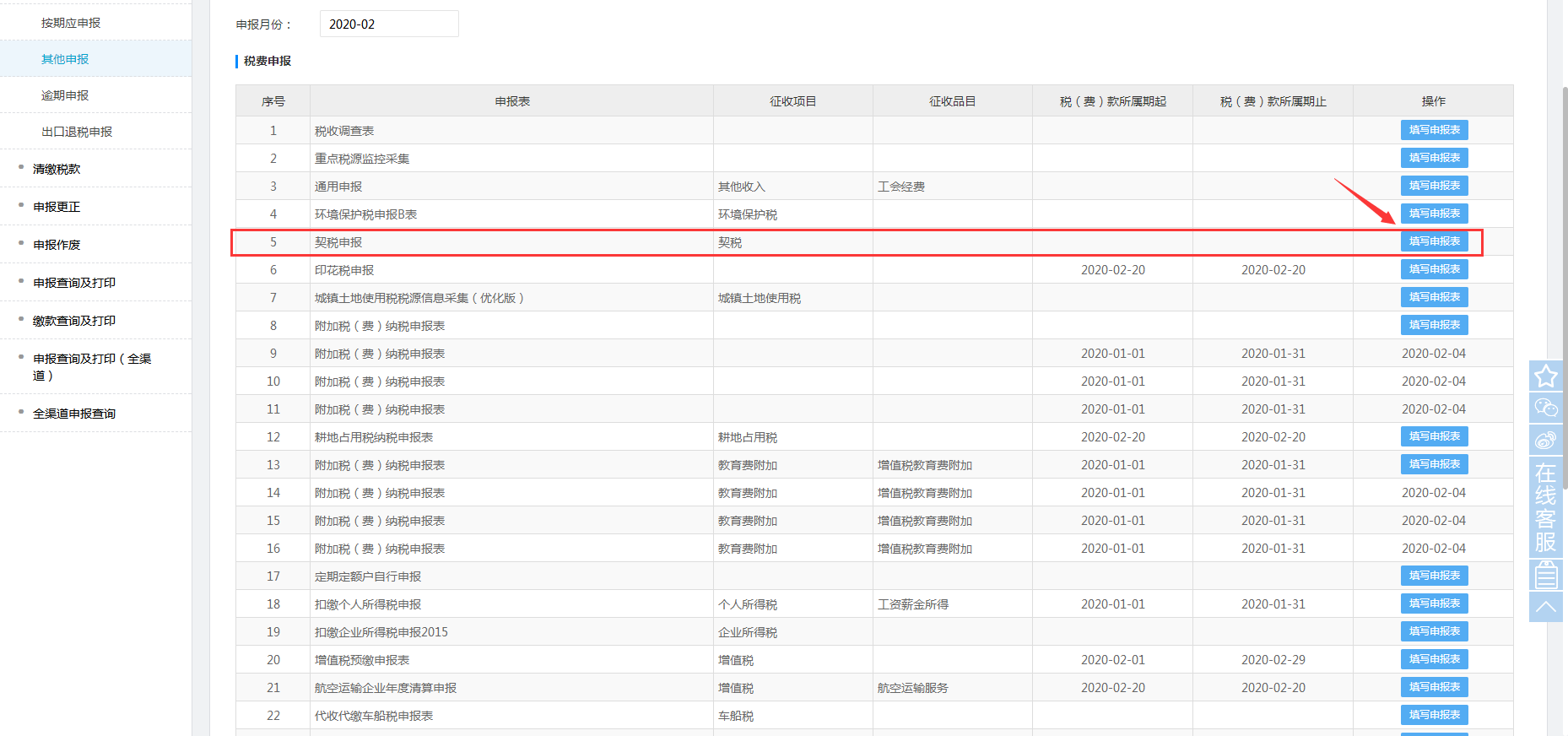Click the 税费申报 section heading

[x=268, y=61]
